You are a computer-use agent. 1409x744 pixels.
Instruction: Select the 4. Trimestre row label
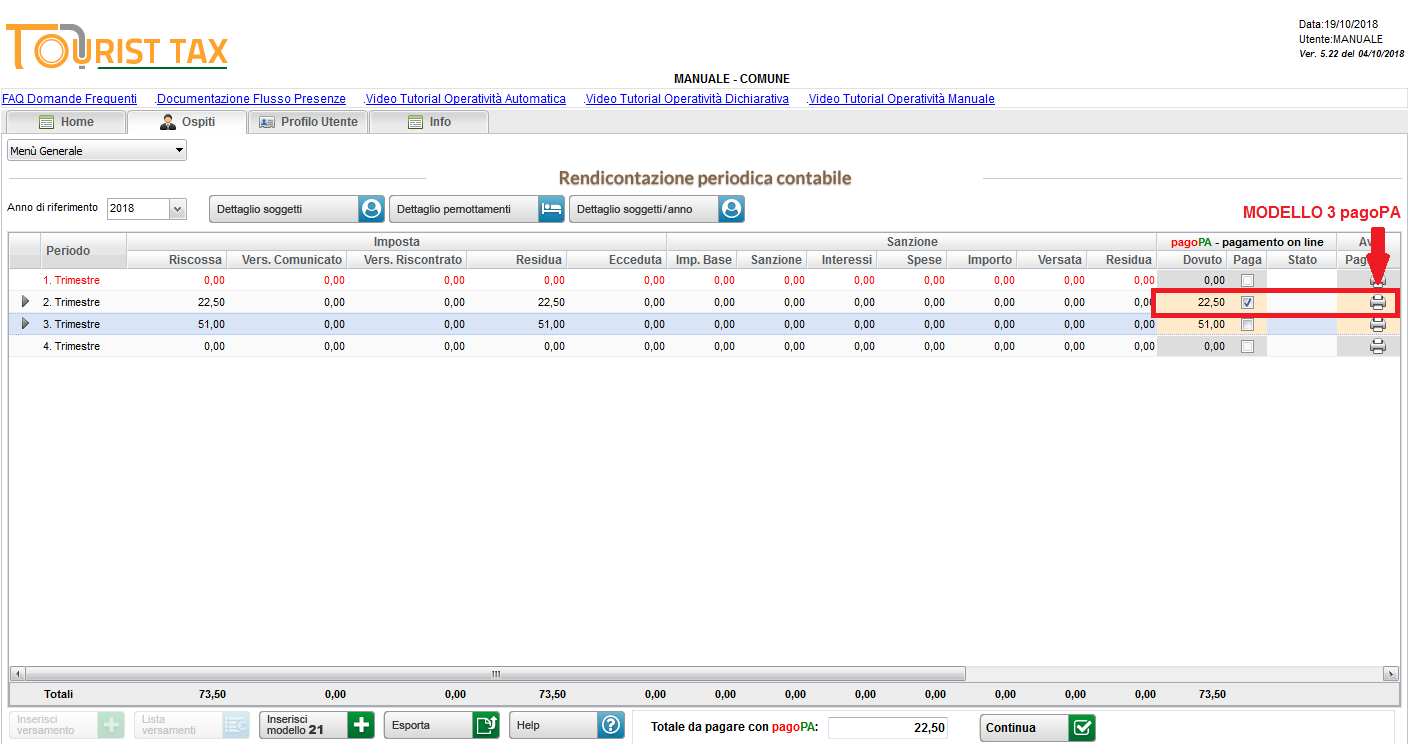71,346
